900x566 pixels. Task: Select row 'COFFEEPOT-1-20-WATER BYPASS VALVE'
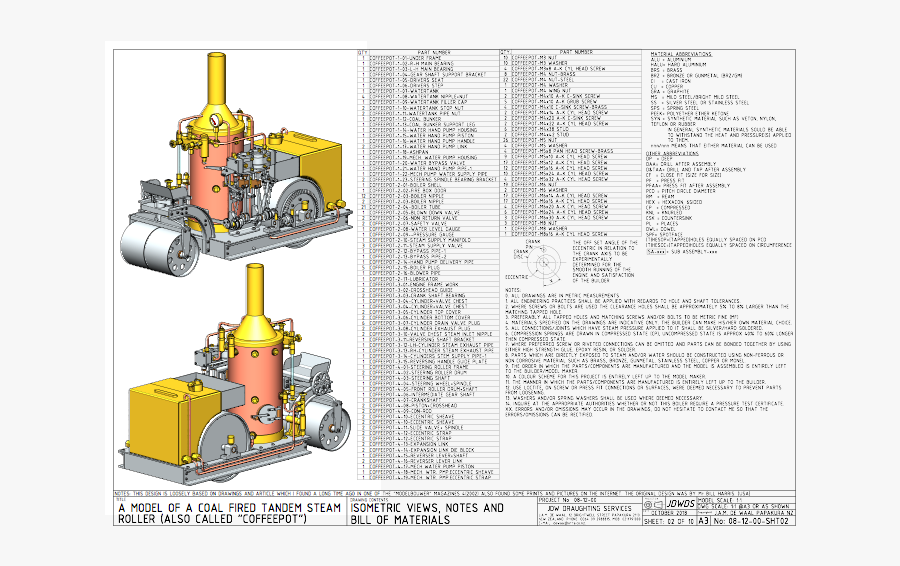(428, 162)
